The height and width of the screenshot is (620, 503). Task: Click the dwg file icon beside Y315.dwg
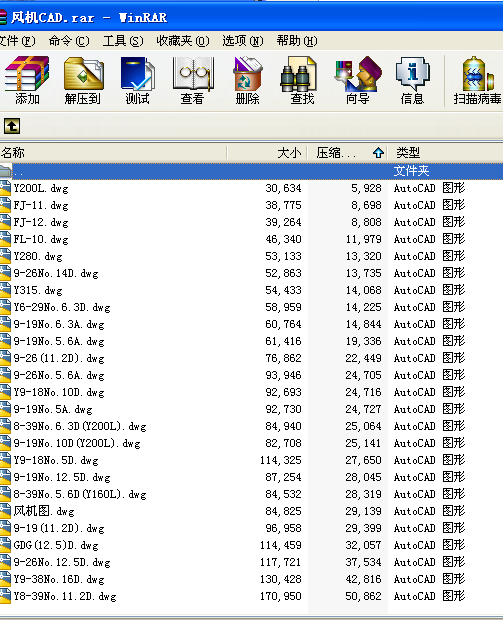coord(6,290)
